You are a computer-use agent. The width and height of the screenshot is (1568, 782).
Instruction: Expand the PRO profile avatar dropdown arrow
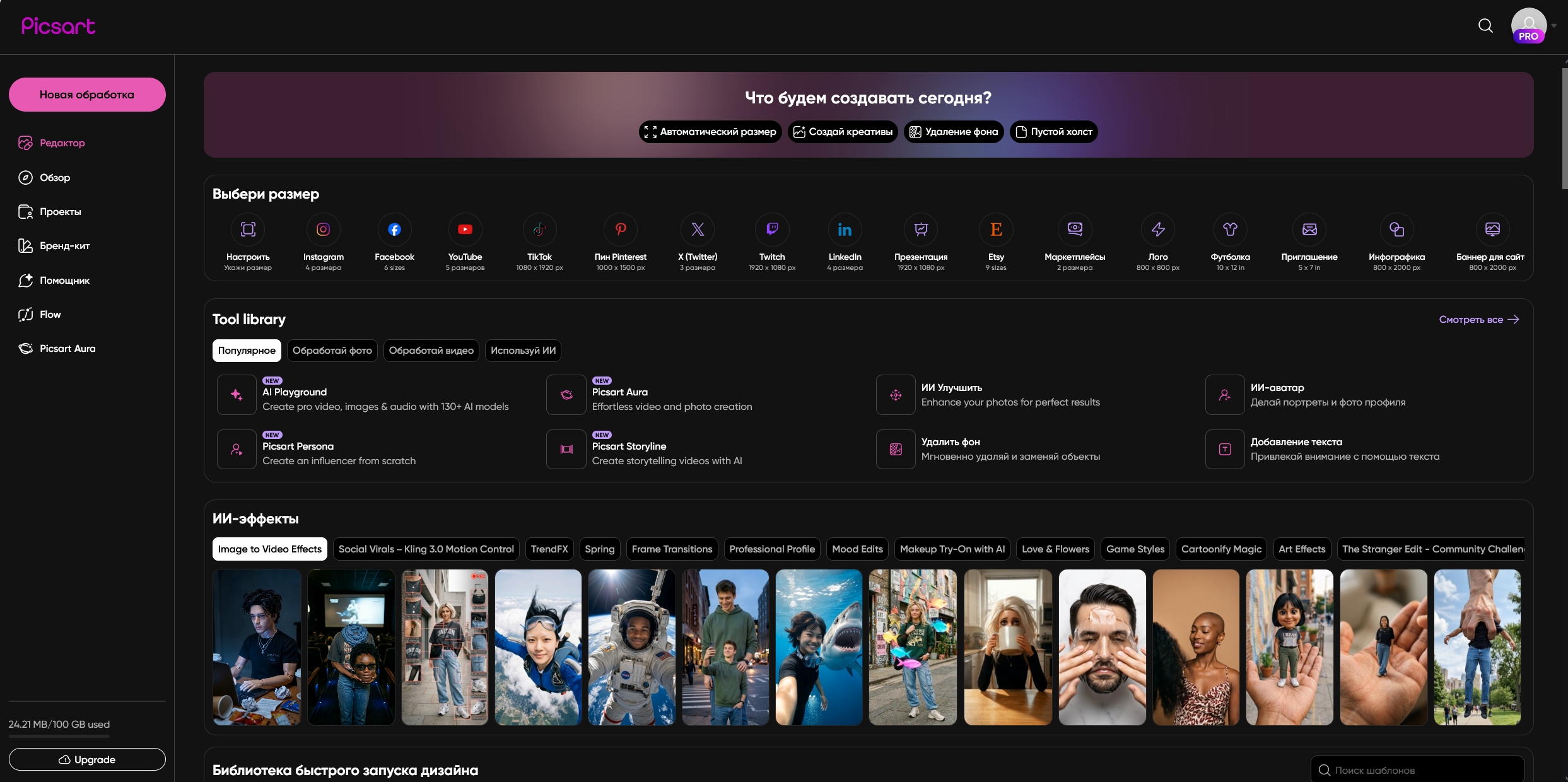tap(1554, 26)
